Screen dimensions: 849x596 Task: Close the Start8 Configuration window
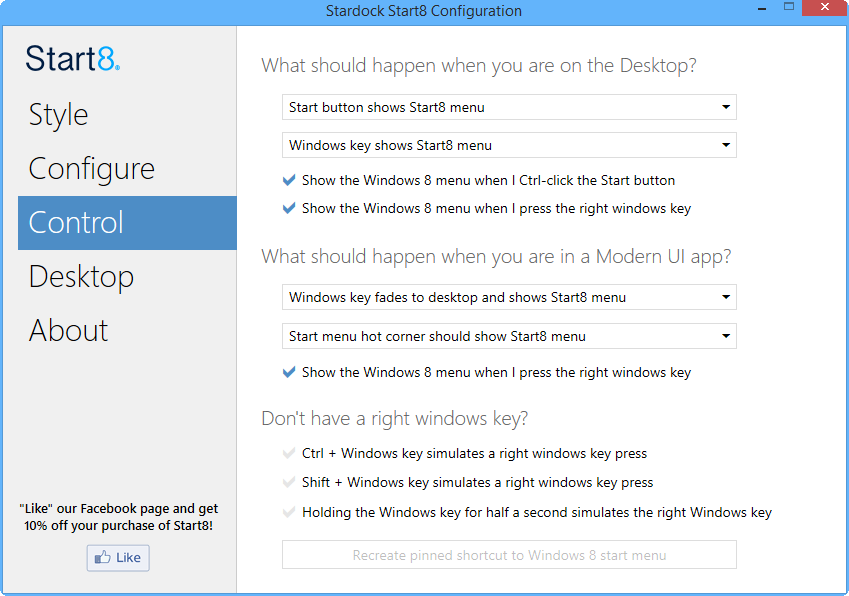[825, 8]
